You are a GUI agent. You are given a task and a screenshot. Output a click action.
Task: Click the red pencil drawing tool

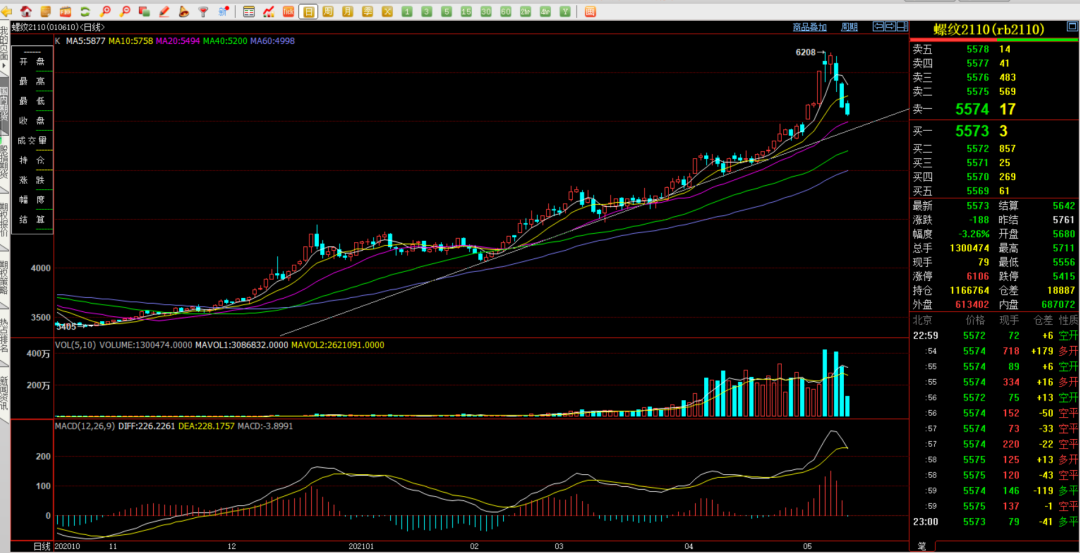[x=164, y=11]
